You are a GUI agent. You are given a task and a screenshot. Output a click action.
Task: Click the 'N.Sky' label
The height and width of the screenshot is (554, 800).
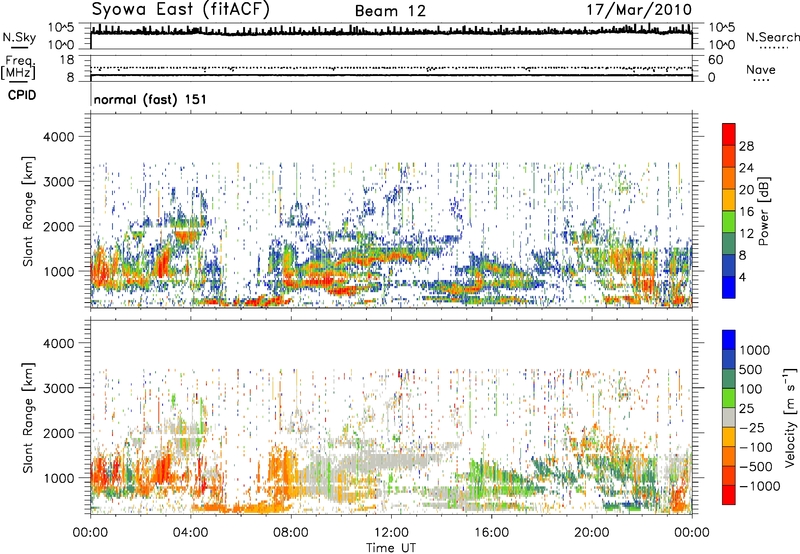pyautogui.click(x=19, y=37)
